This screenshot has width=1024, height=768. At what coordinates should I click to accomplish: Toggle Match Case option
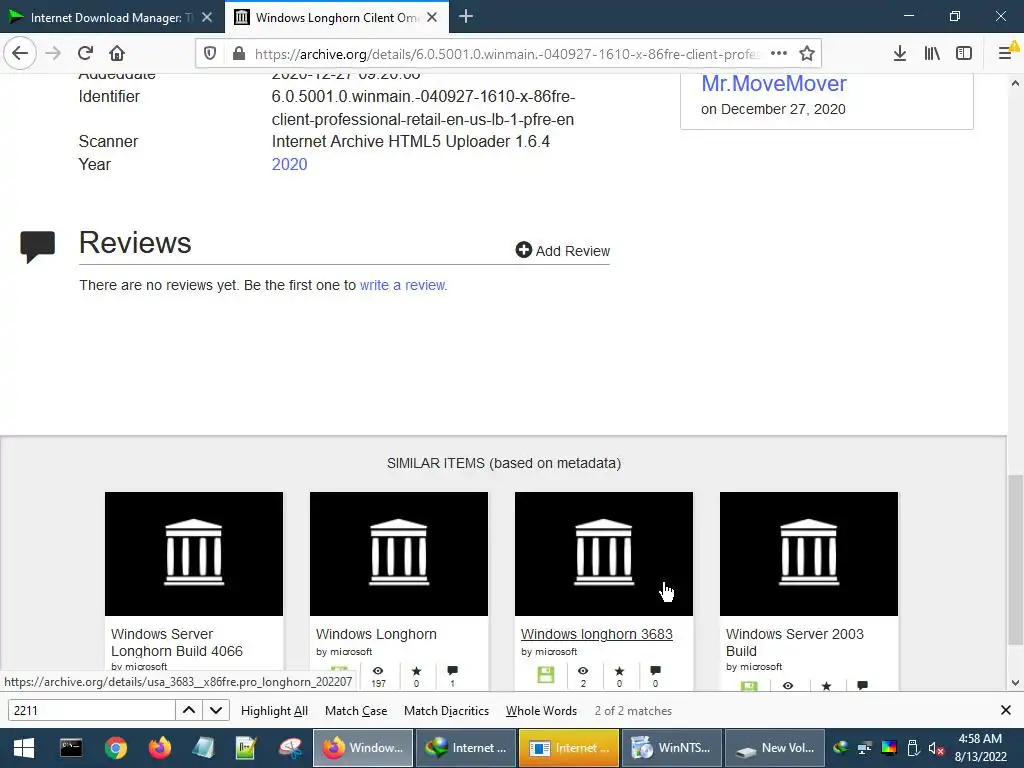[356, 711]
